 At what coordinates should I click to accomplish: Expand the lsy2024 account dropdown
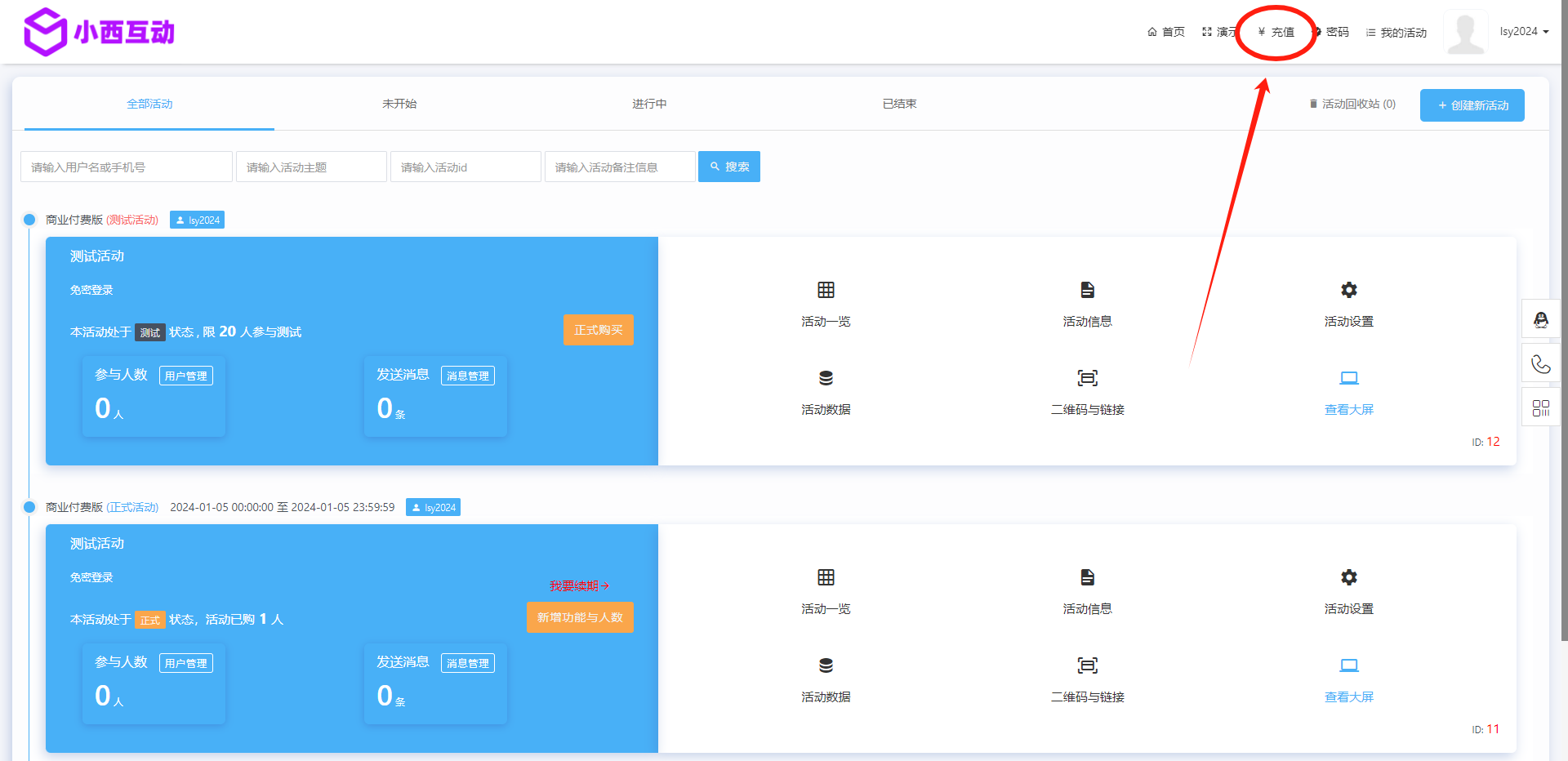tap(1524, 32)
